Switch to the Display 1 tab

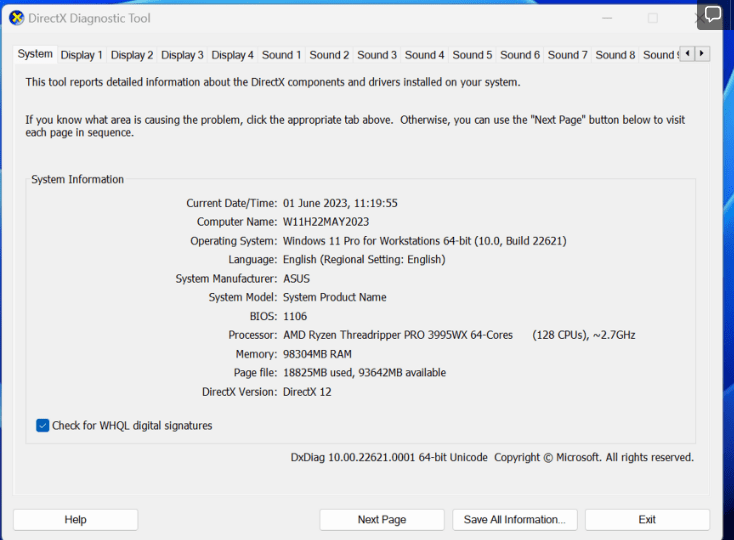(81, 55)
